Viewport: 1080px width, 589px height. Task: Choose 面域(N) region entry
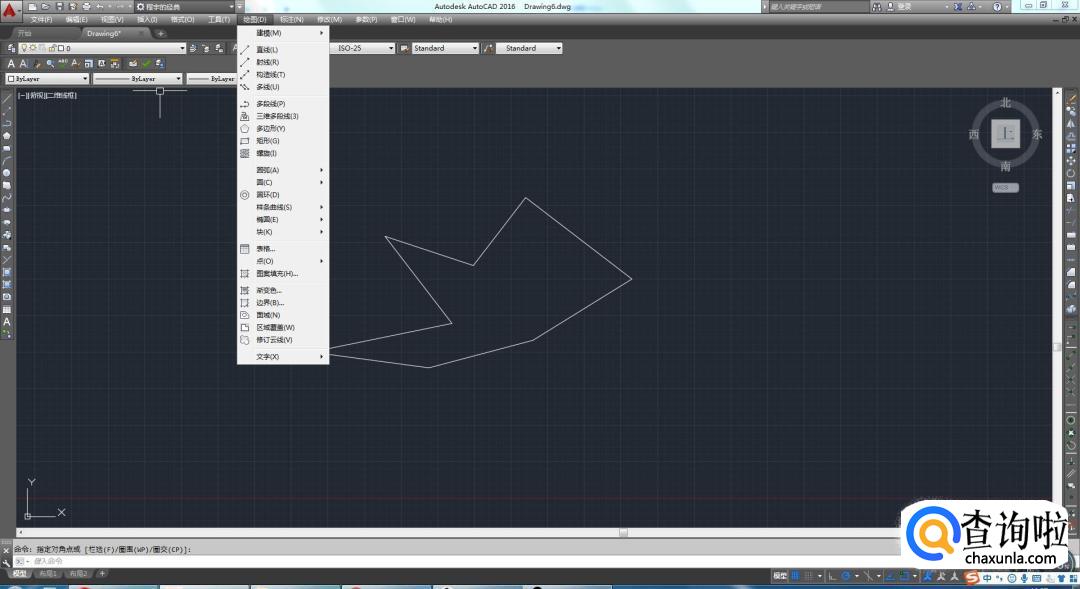(282, 315)
